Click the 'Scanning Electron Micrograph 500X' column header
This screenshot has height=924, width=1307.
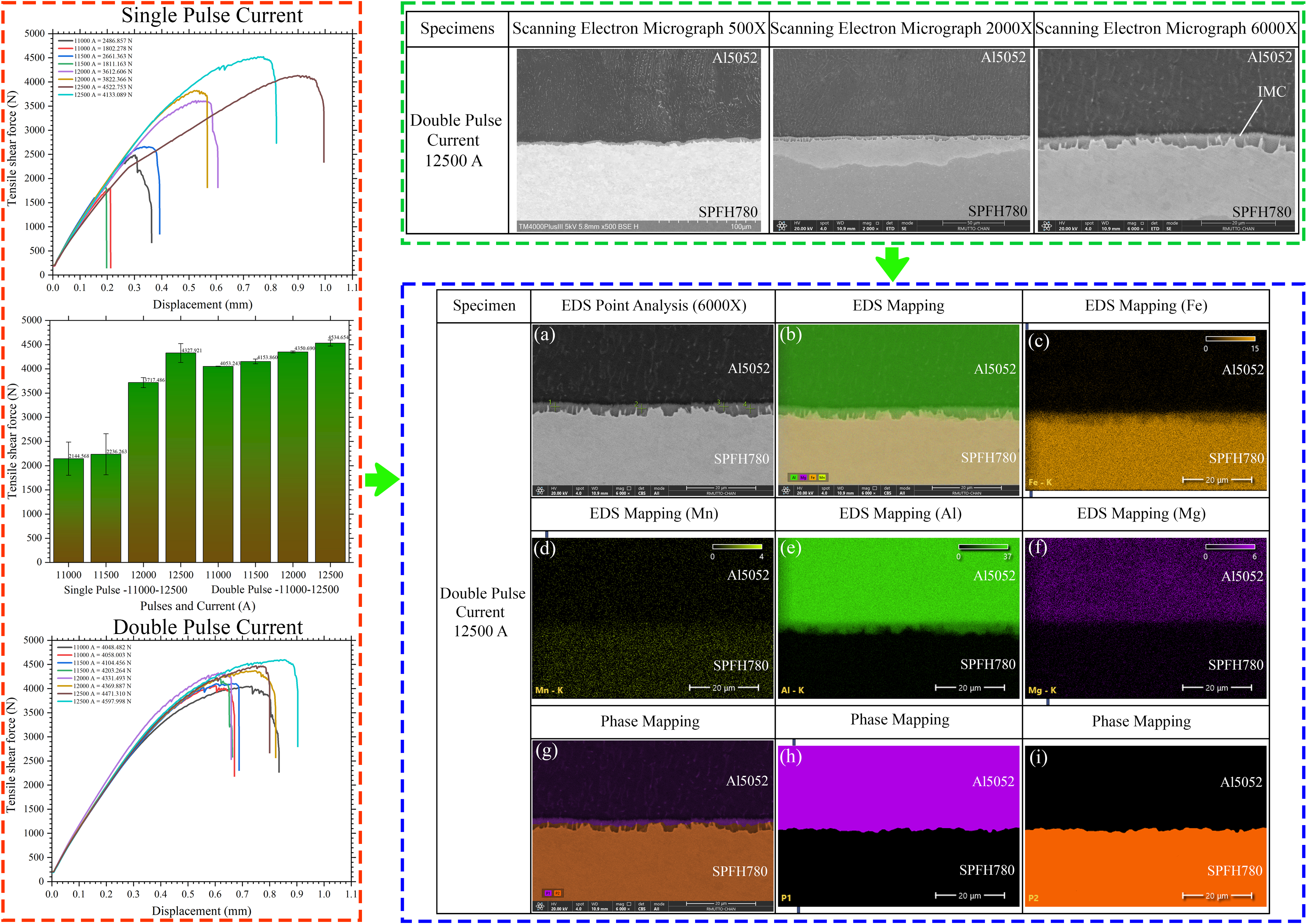(x=639, y=28)
